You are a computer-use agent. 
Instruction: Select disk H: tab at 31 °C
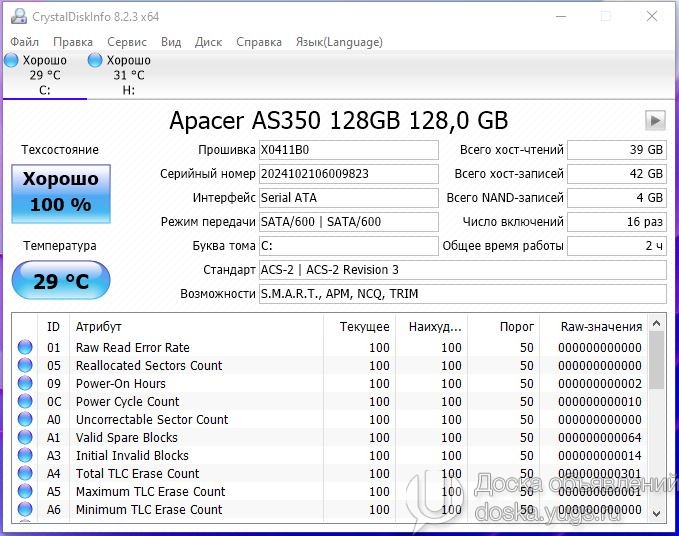pos(129,75)
